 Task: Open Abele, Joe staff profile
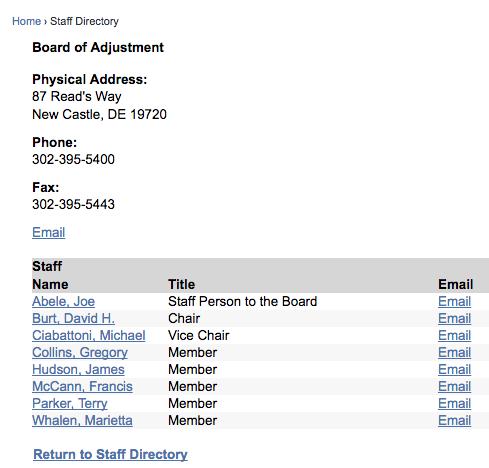64,301
